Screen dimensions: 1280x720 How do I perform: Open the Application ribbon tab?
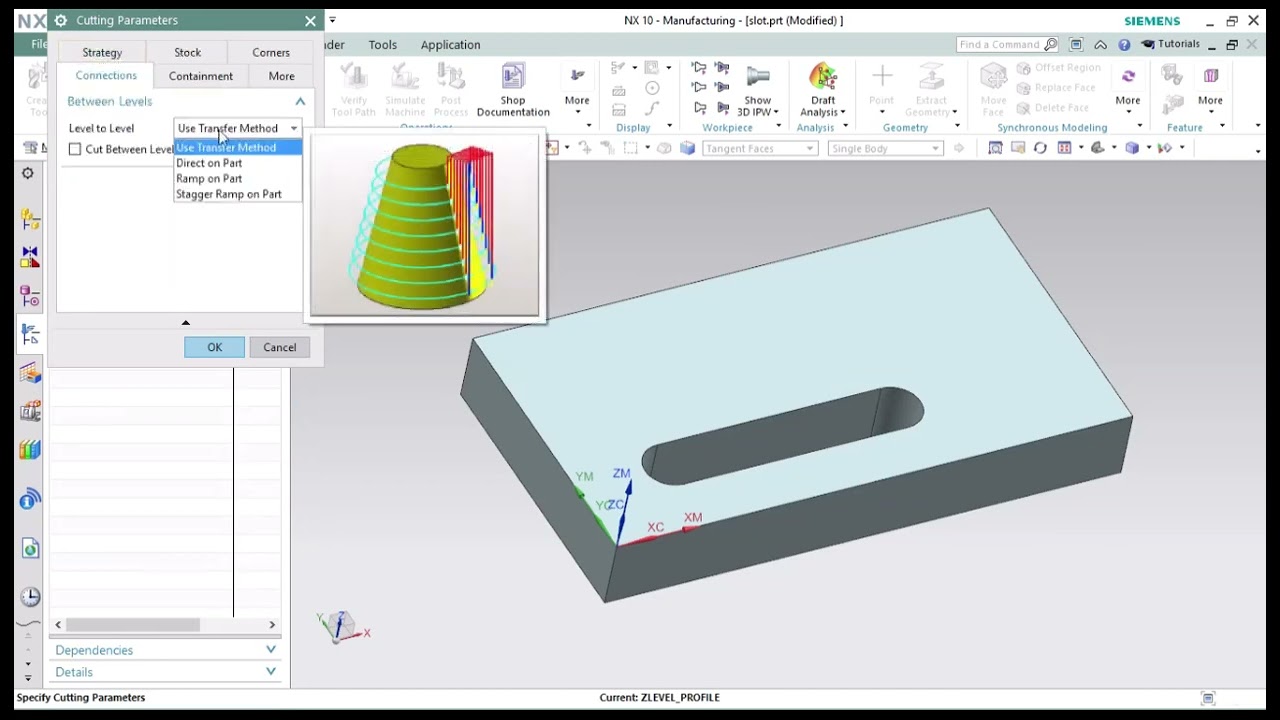click(x=450, y=45)
